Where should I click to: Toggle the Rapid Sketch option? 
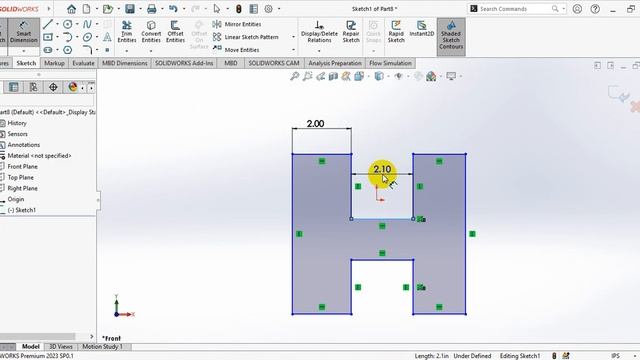coord(396,32)
